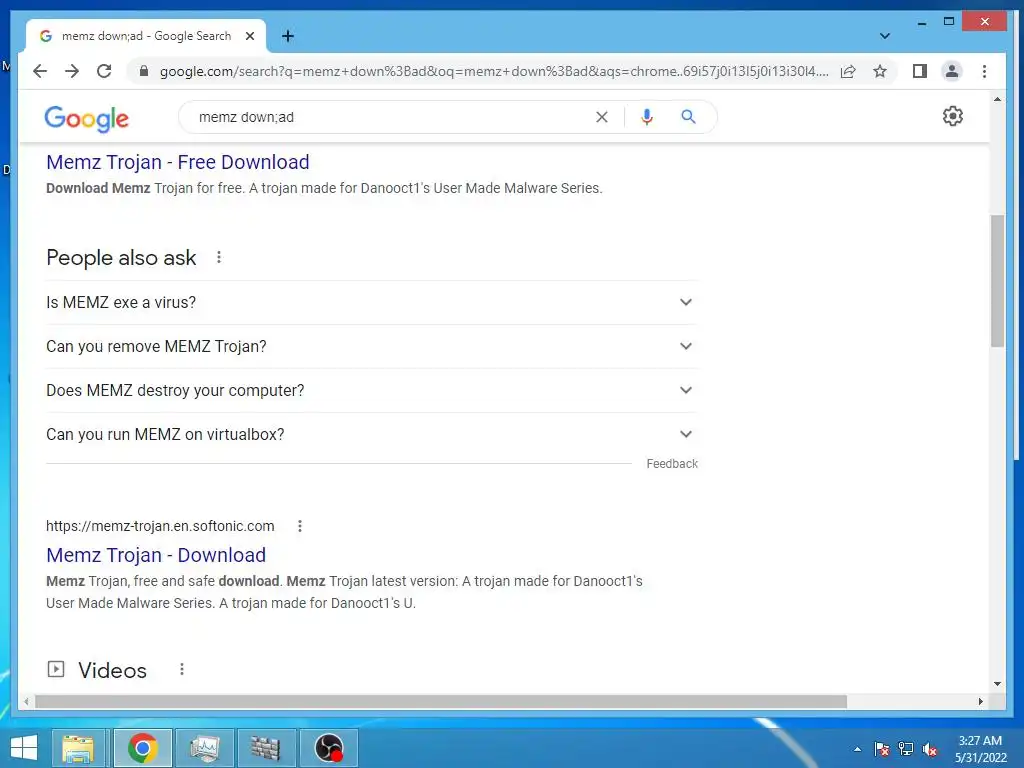The height and width of the screenshot is (768, 1024).
Task: Open Google quick settings gear
Action: point(953,116)
